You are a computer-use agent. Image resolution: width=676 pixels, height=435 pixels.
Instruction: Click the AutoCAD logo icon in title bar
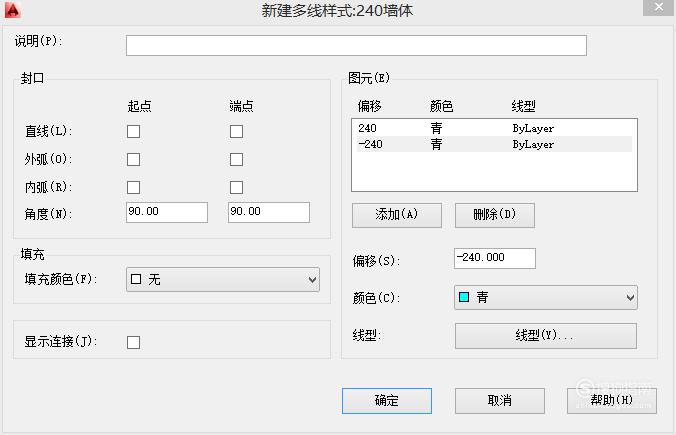pos(13,10)
